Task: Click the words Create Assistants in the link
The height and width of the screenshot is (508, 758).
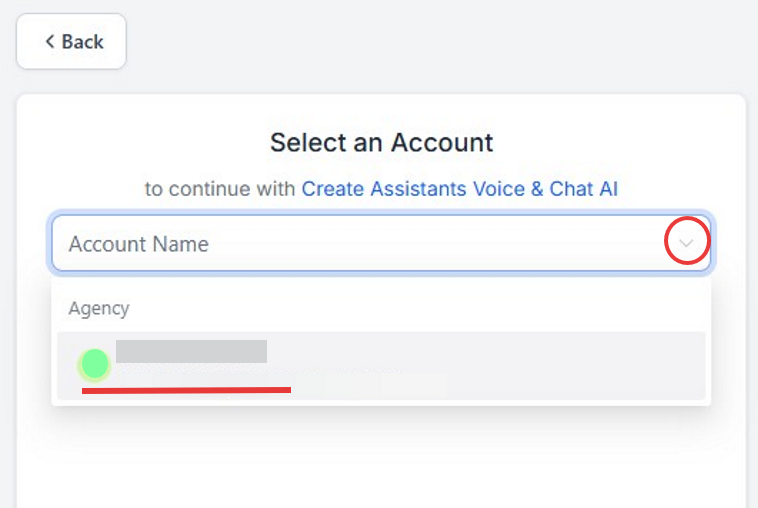Action: [385, 189]
